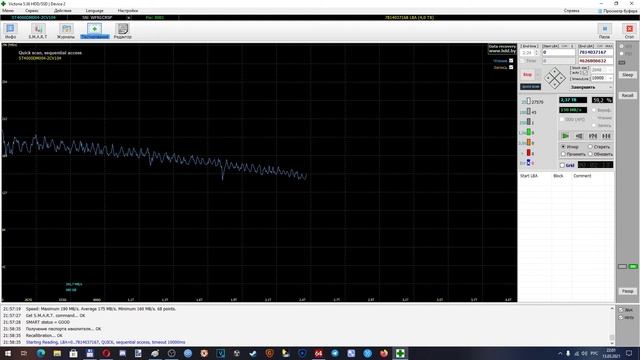
Task: Click the Firefox icon in taskbar
Action: click(x=384, y=353)
